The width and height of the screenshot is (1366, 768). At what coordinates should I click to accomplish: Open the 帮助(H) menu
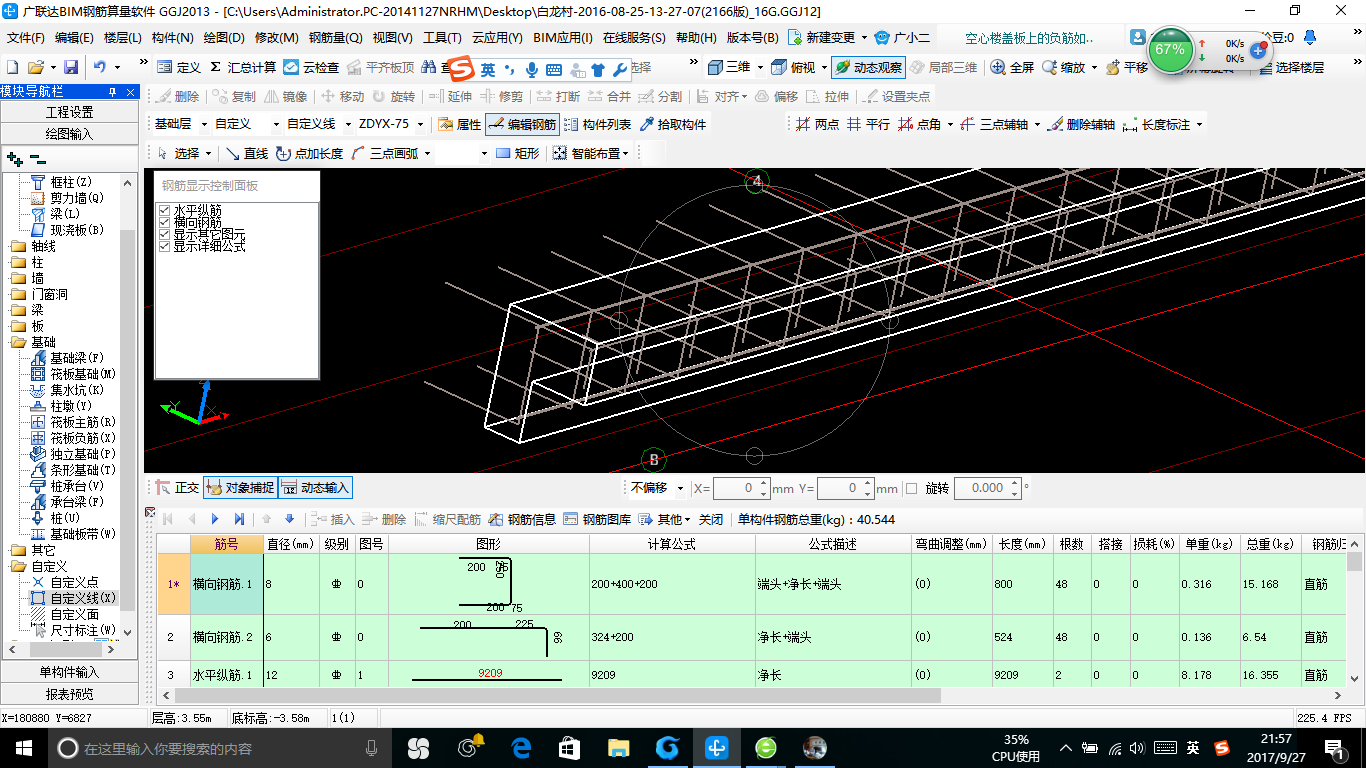(696, 38)
